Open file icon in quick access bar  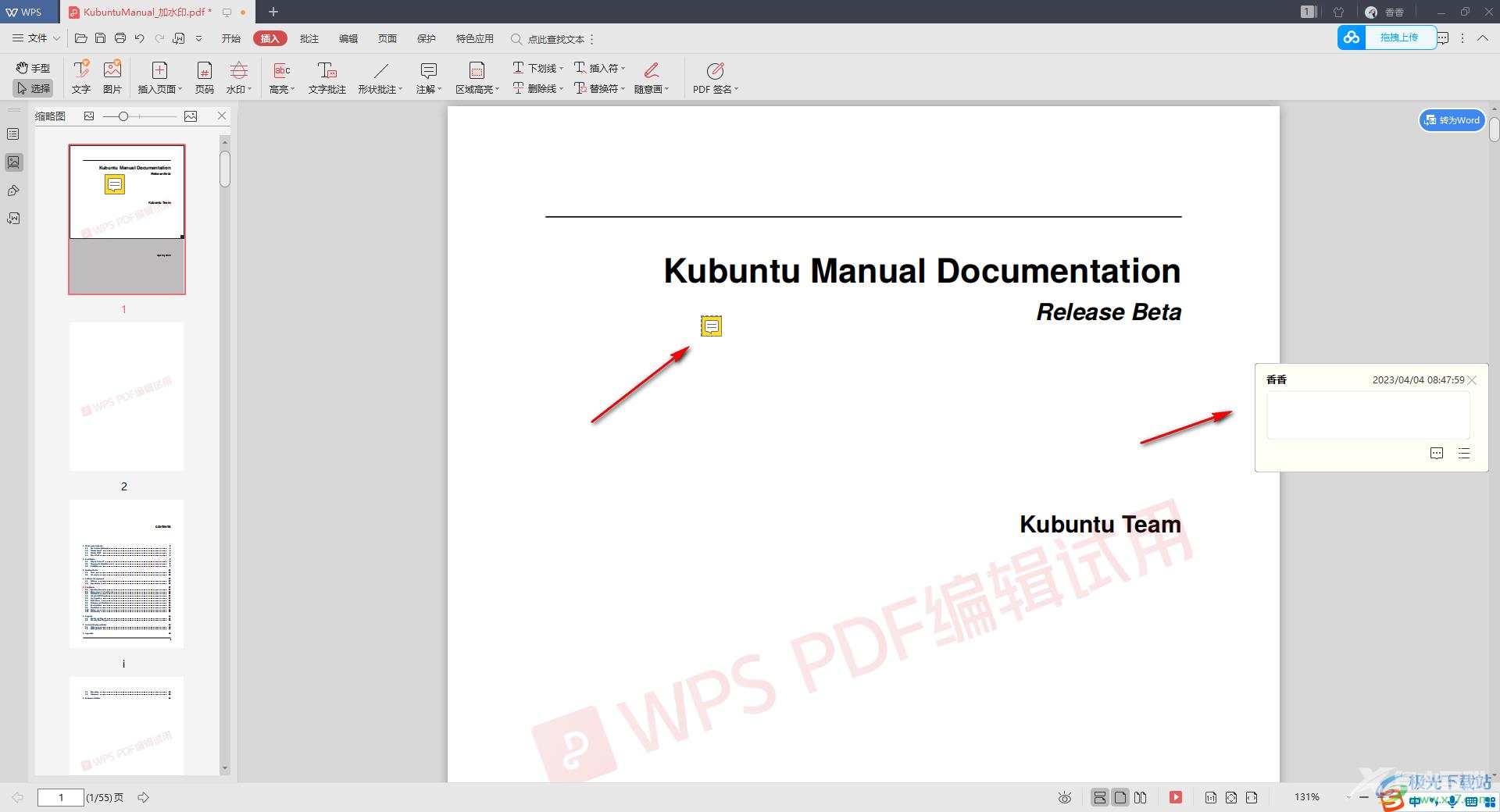click(x=80, y=38)
